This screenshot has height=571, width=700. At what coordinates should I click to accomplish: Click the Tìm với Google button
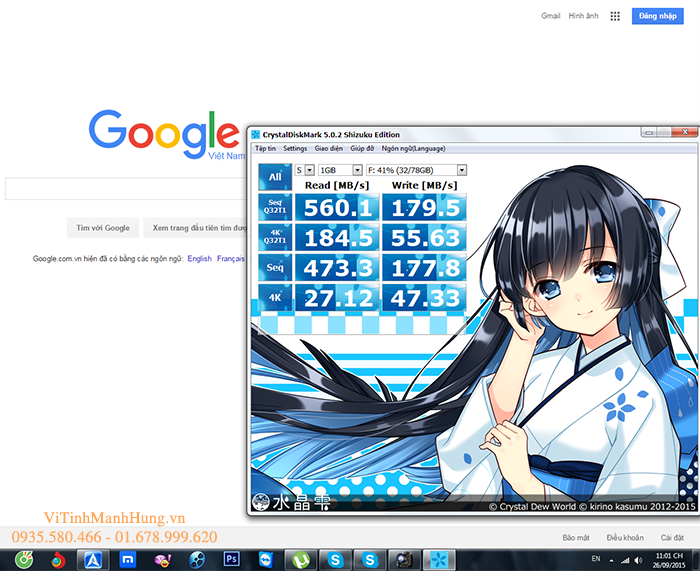click(103, 228)
